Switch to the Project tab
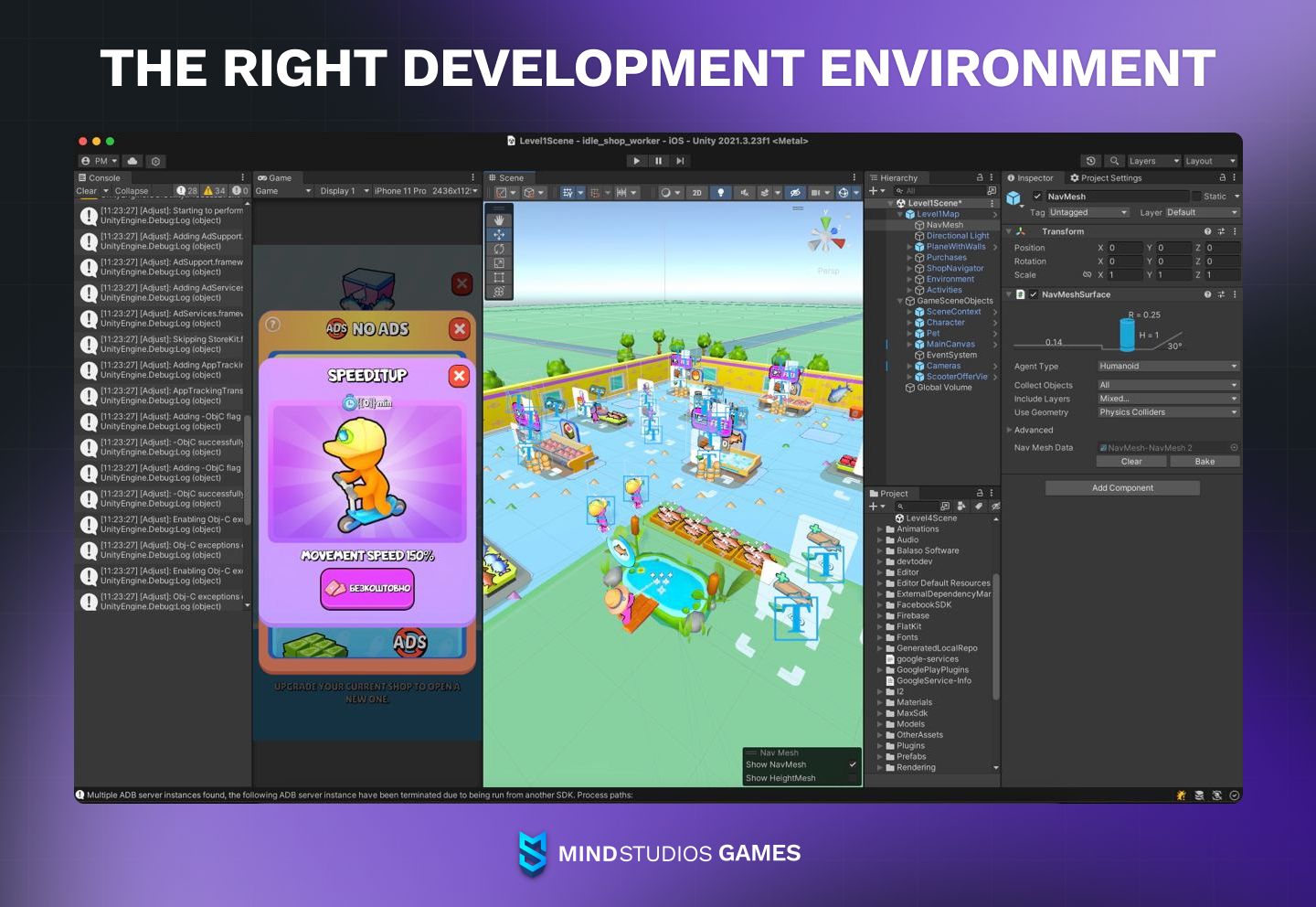 pos(889,494)
